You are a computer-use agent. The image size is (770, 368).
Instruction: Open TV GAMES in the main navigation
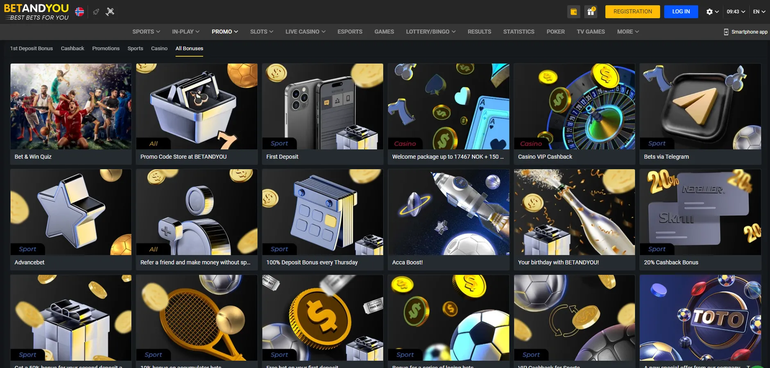(x=591, y=31)
